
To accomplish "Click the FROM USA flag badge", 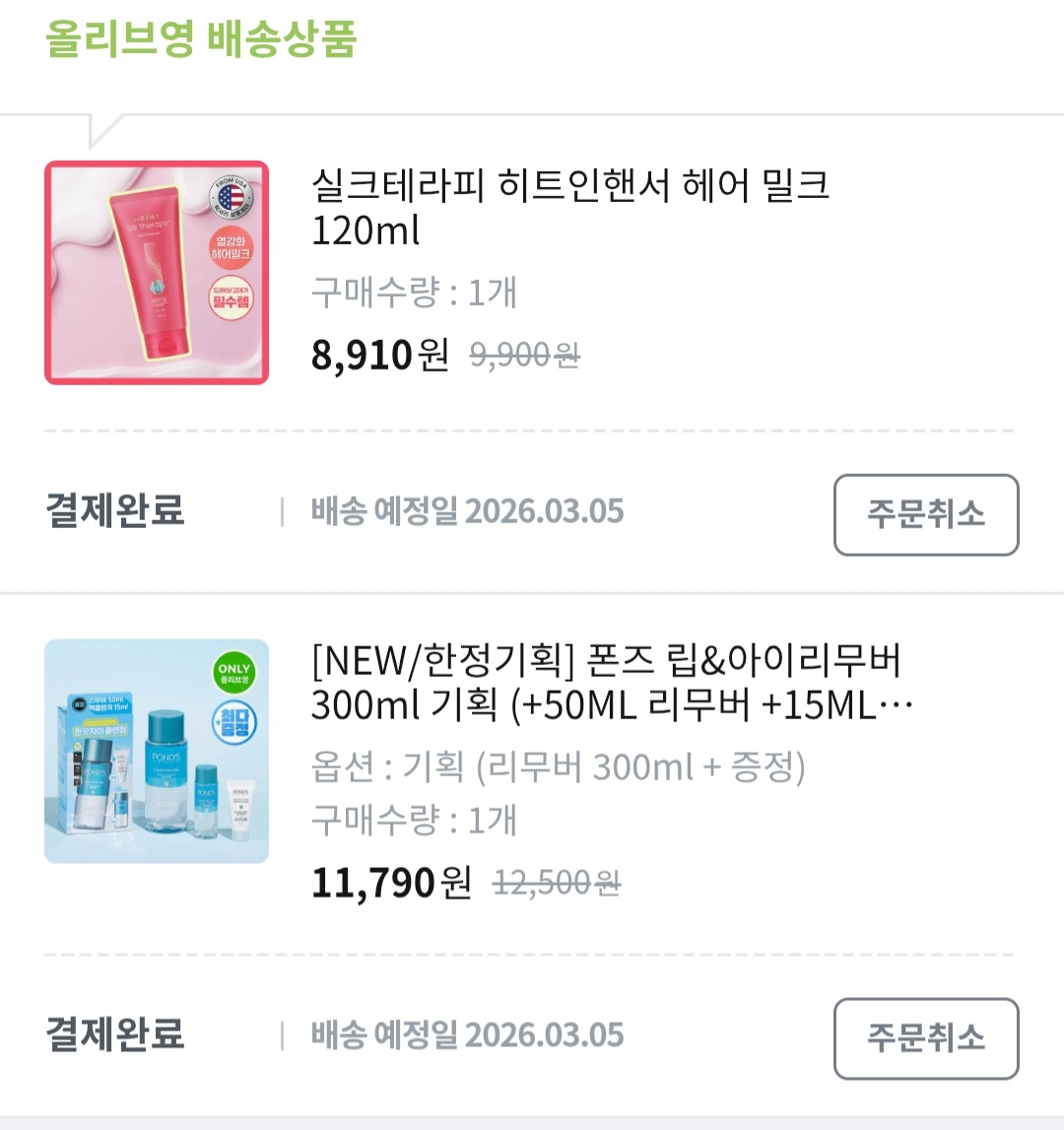I will click(x=231, y=198).
